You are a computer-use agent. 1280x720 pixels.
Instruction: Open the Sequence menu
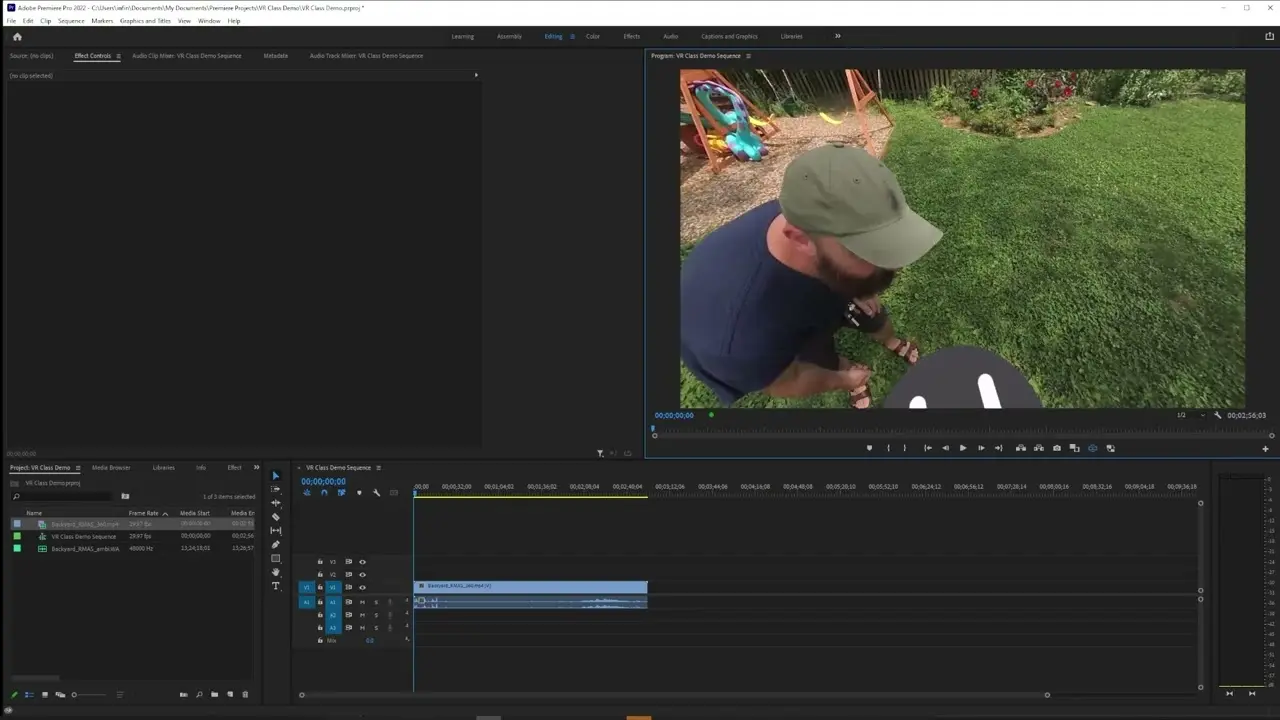tap(71, 21)
